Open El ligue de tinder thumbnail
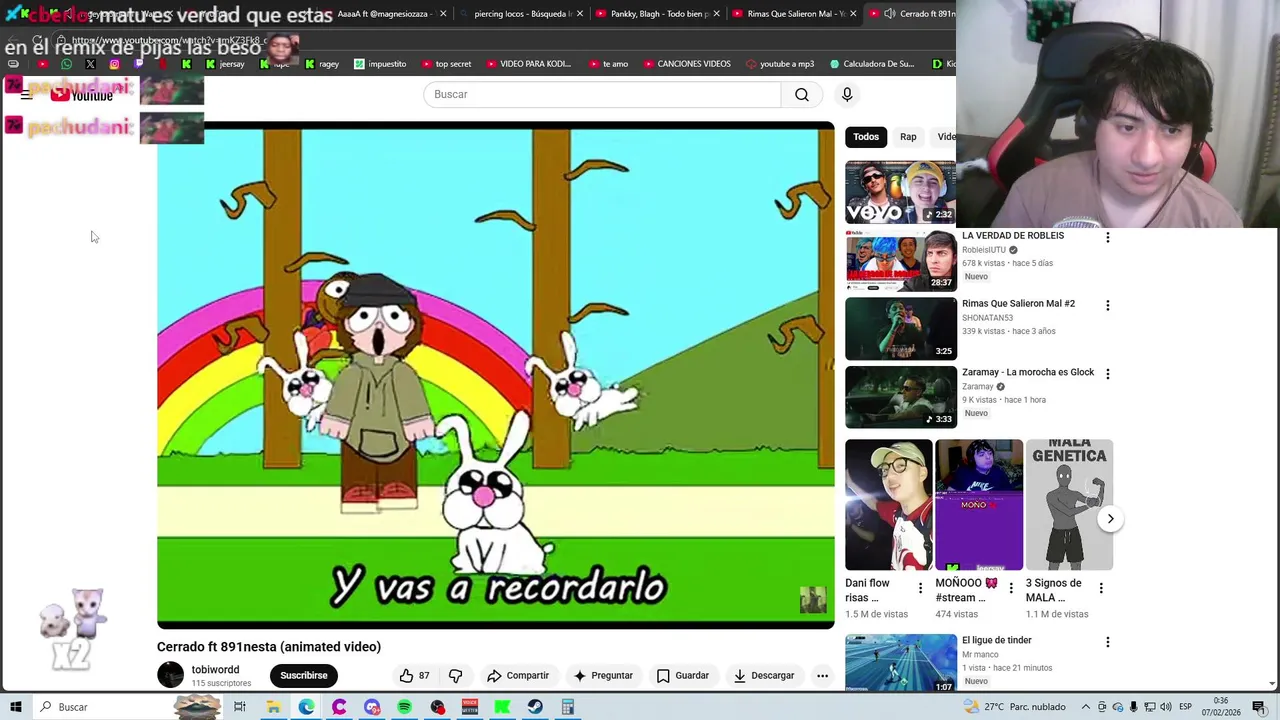This screenshot has width=1280, height=720. coord(901,663)
